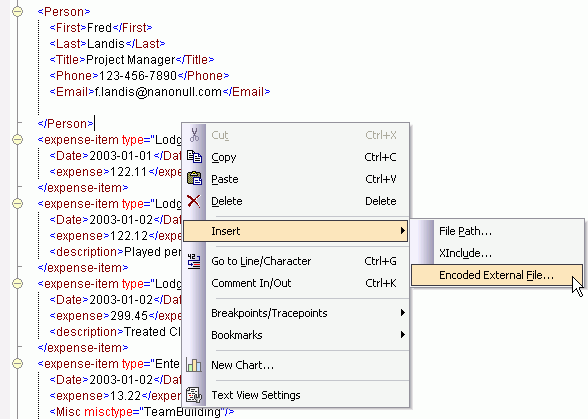Choose File Path... from Insert submenu
The image size is (588, 419).
pyautogui.click(x=497, y=231)
